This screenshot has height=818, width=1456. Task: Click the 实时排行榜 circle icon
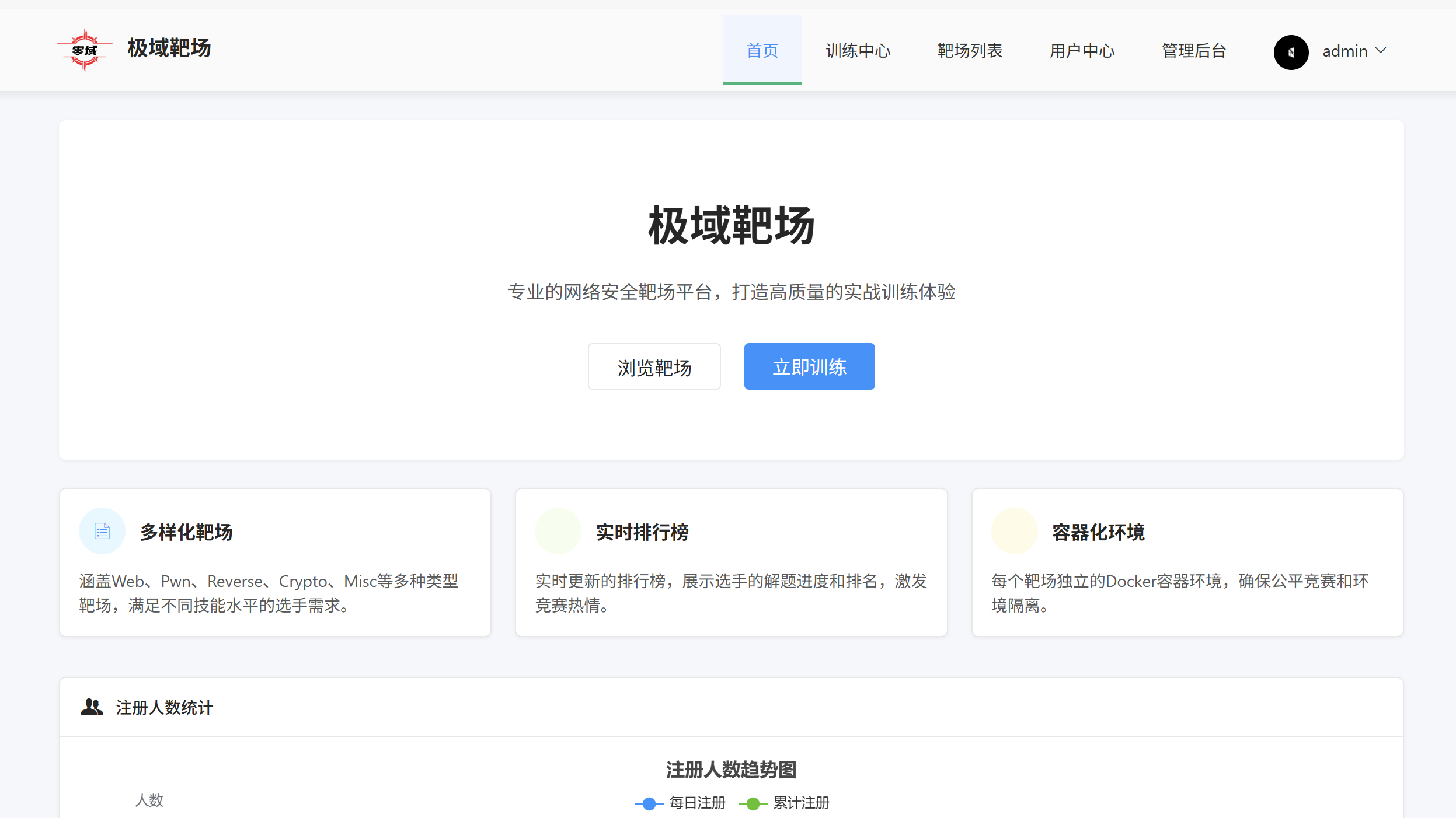click(x=558, y=531)
